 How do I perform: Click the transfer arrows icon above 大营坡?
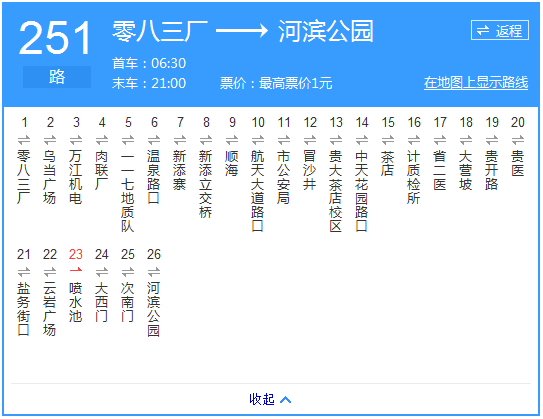[x=466, y=140]
